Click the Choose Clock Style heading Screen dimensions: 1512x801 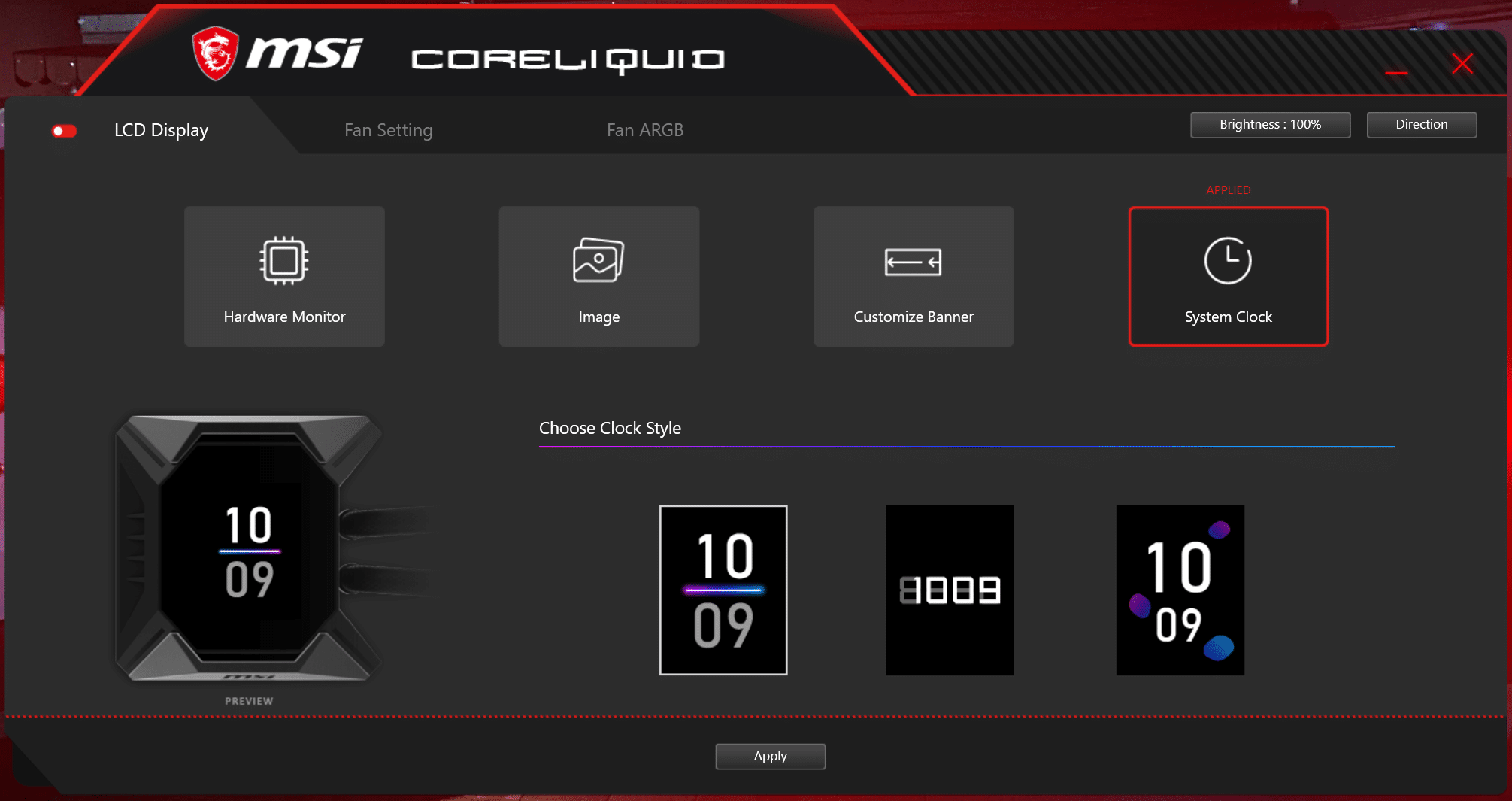click(610, 428)
